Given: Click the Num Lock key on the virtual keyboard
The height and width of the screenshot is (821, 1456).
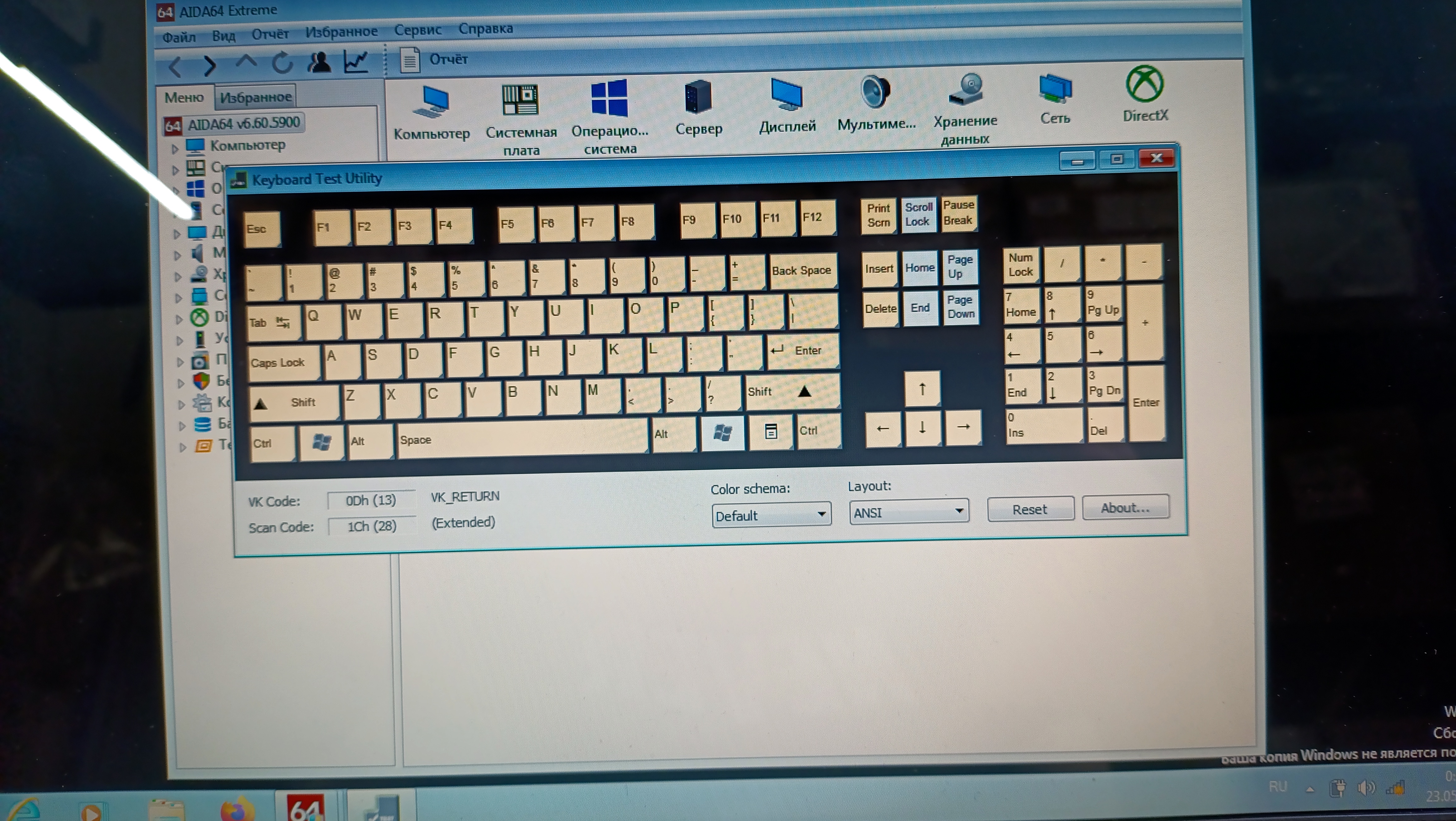Looking at the screenshot, I should (x=1021, y=264).
